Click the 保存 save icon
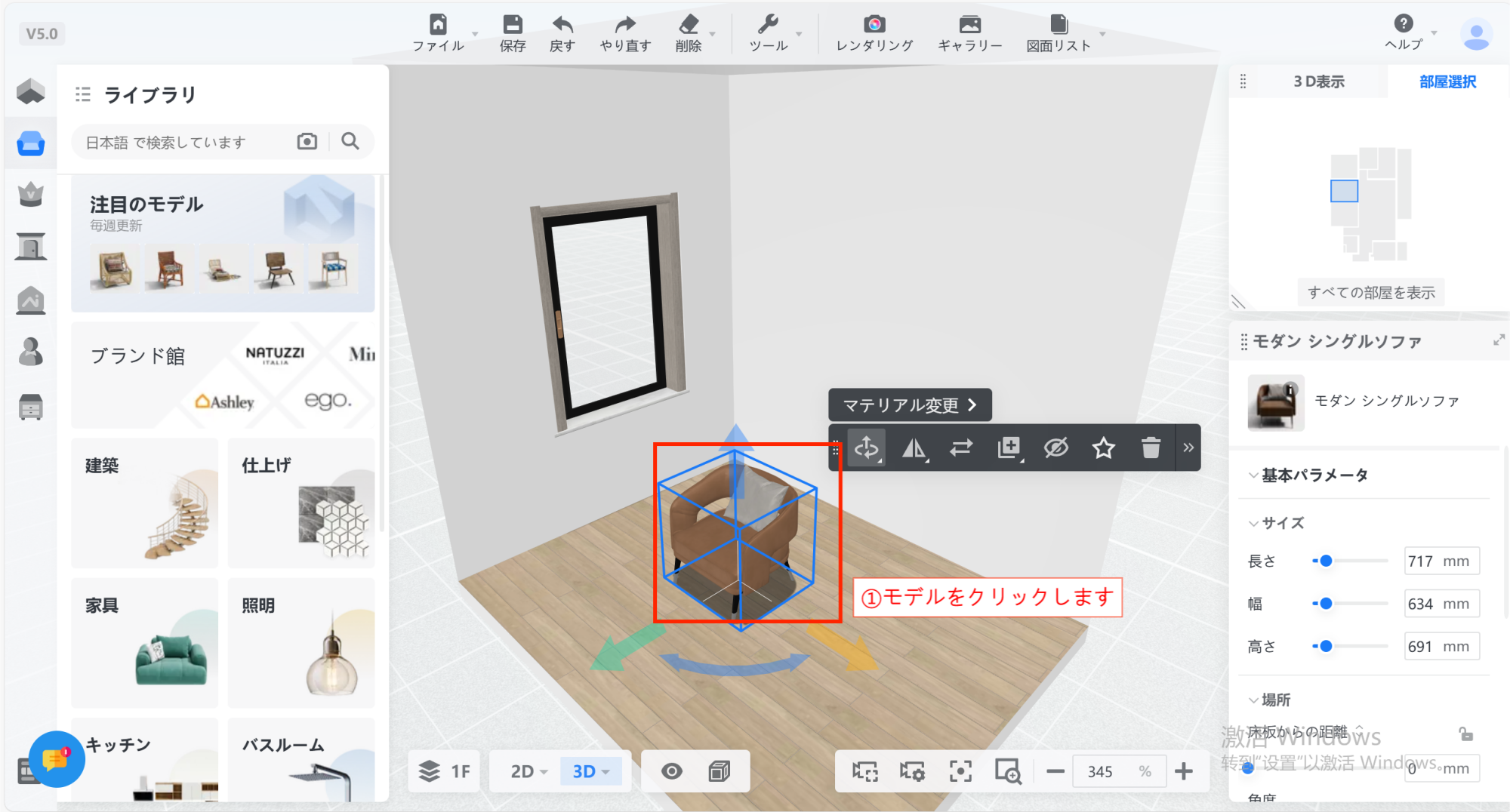The image size is (1510, 812). pos(513,24)
